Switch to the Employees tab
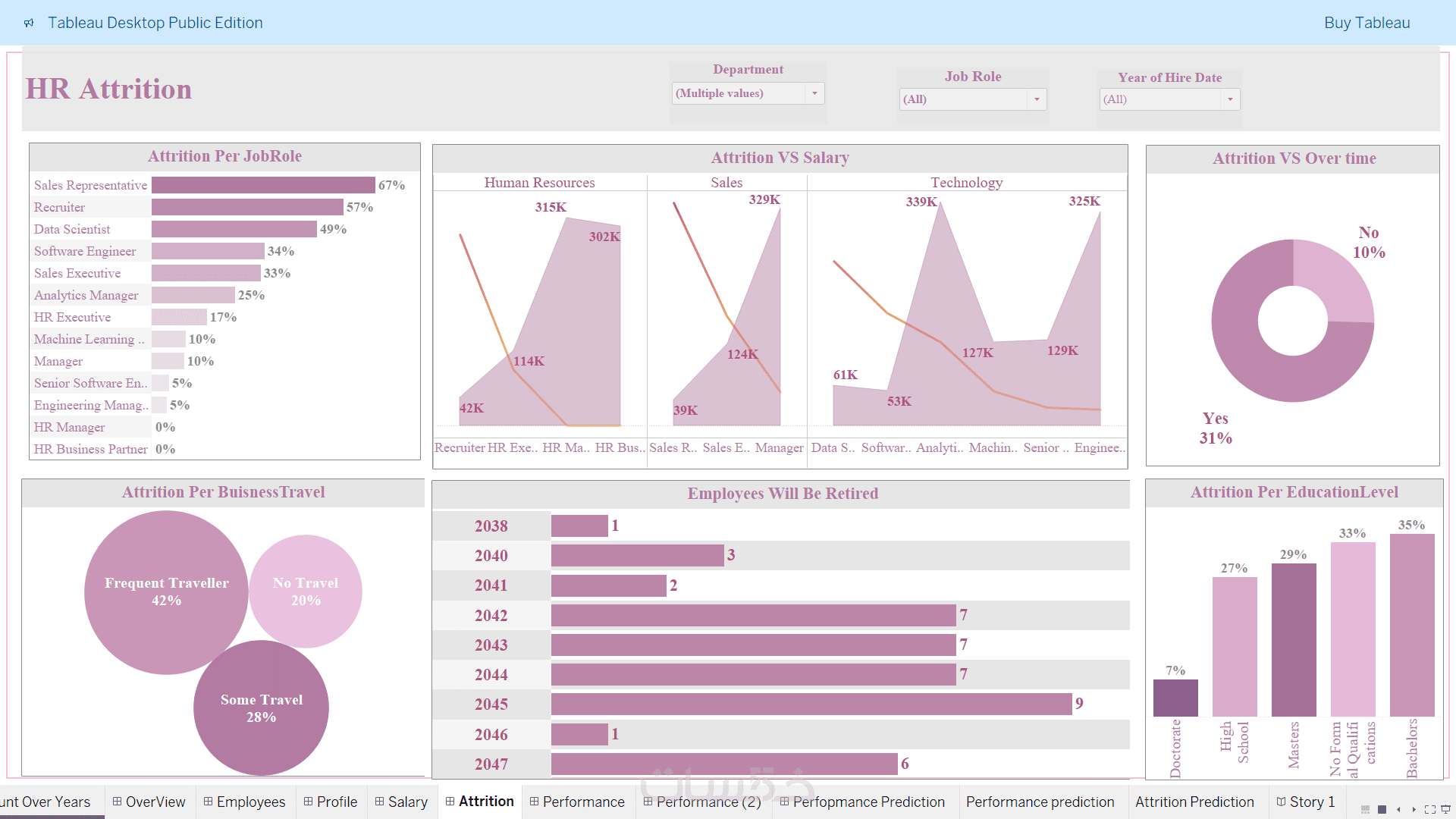Viewport: 1456px width, 819px height. (x=244, y=802)
